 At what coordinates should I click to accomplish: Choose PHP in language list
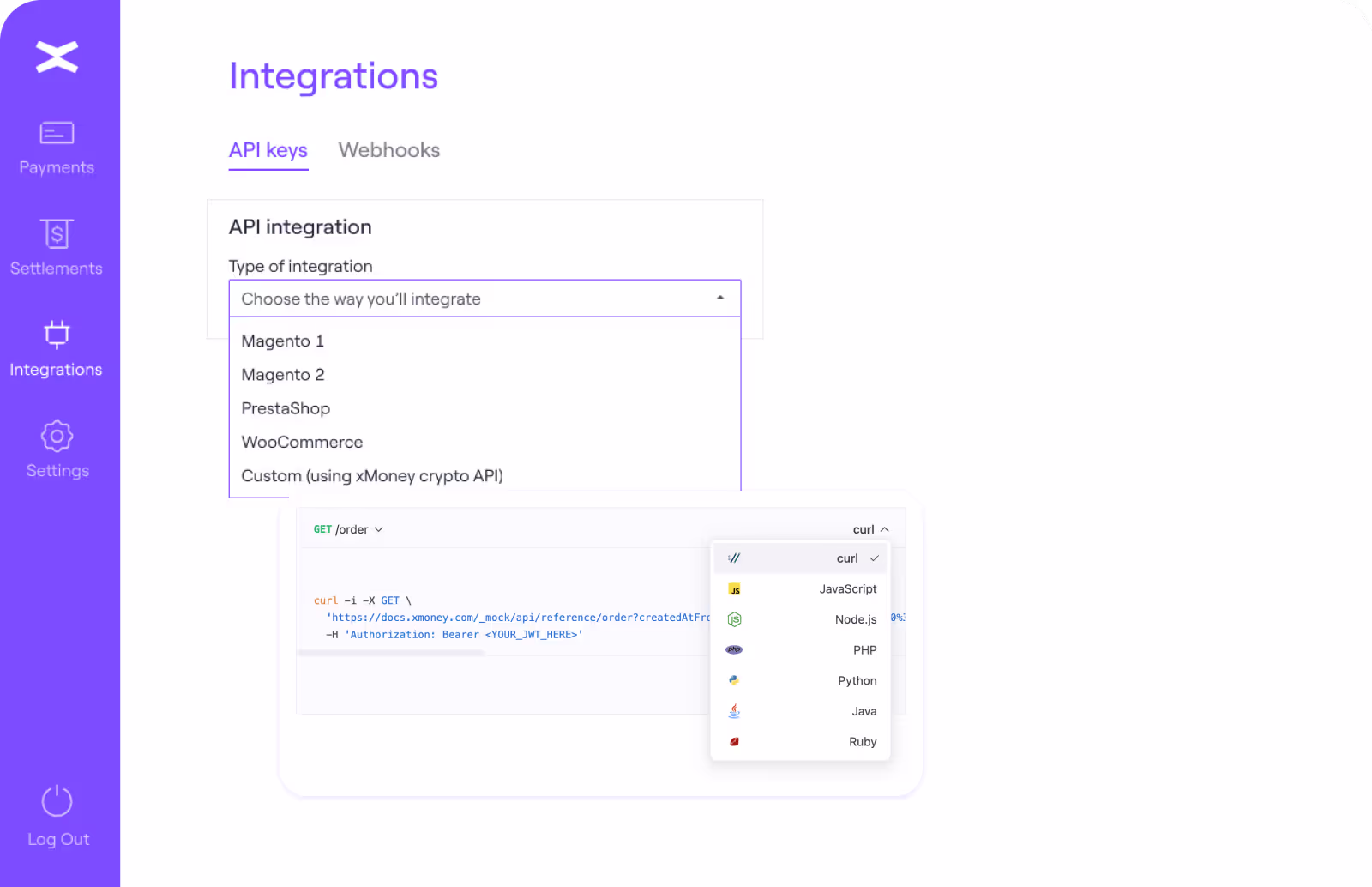point(800,650)
